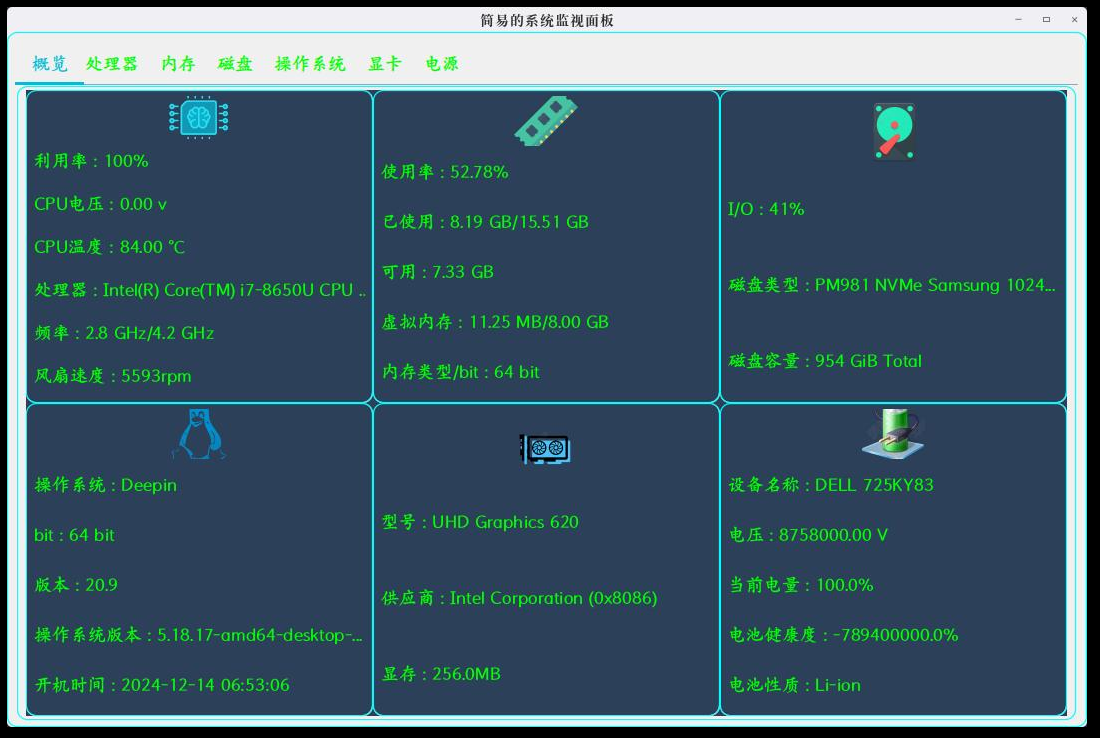Click the text 已使用 : 8.19 GB/15.51 GB
The height and width of the screenshot is (738, 1100).
pos(485,222)
